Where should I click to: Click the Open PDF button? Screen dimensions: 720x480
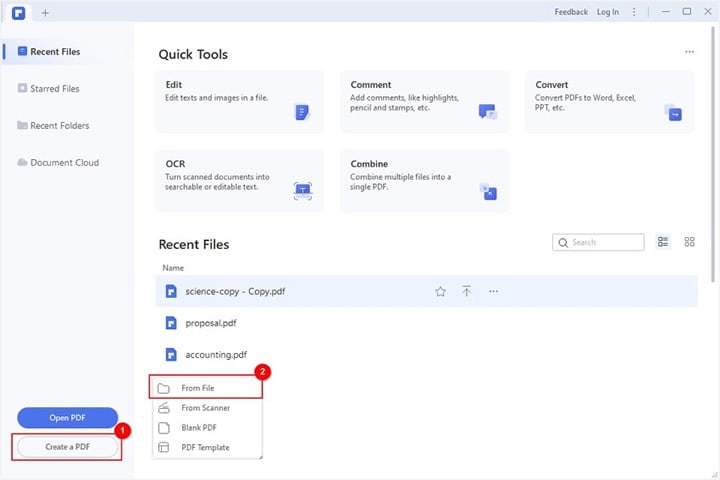(x=67, y=418)
